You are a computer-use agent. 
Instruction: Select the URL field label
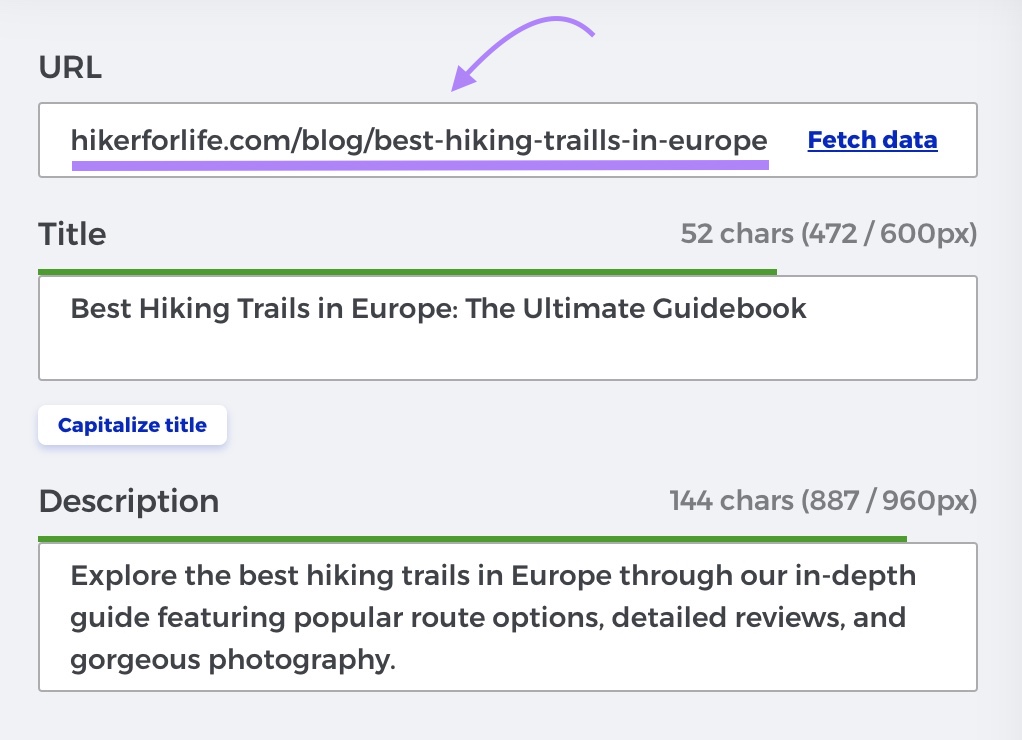[70, 68]
